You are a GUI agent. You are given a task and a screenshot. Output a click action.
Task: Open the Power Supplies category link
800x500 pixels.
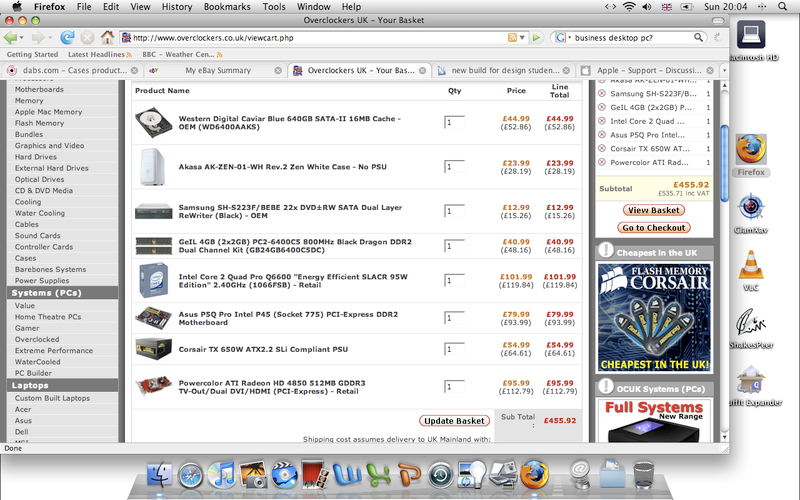(x=42, y=280)
